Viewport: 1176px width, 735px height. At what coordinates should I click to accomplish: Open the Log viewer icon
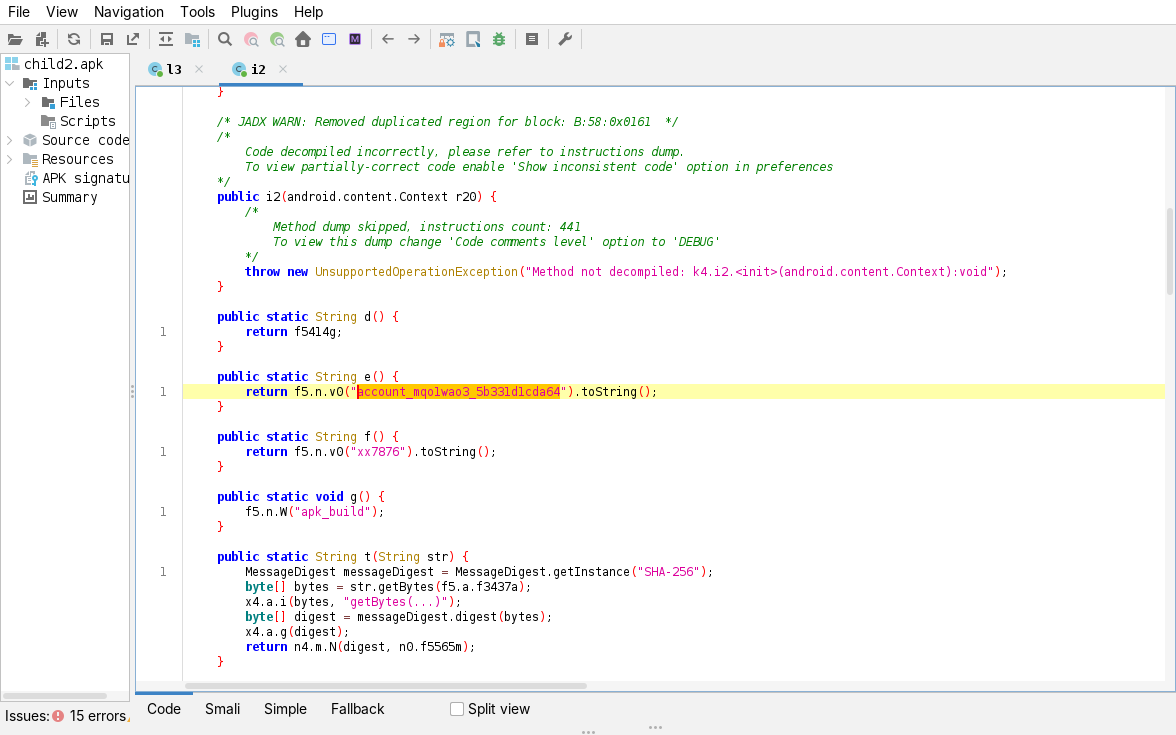pyautogui.click(x=532, y=40)
